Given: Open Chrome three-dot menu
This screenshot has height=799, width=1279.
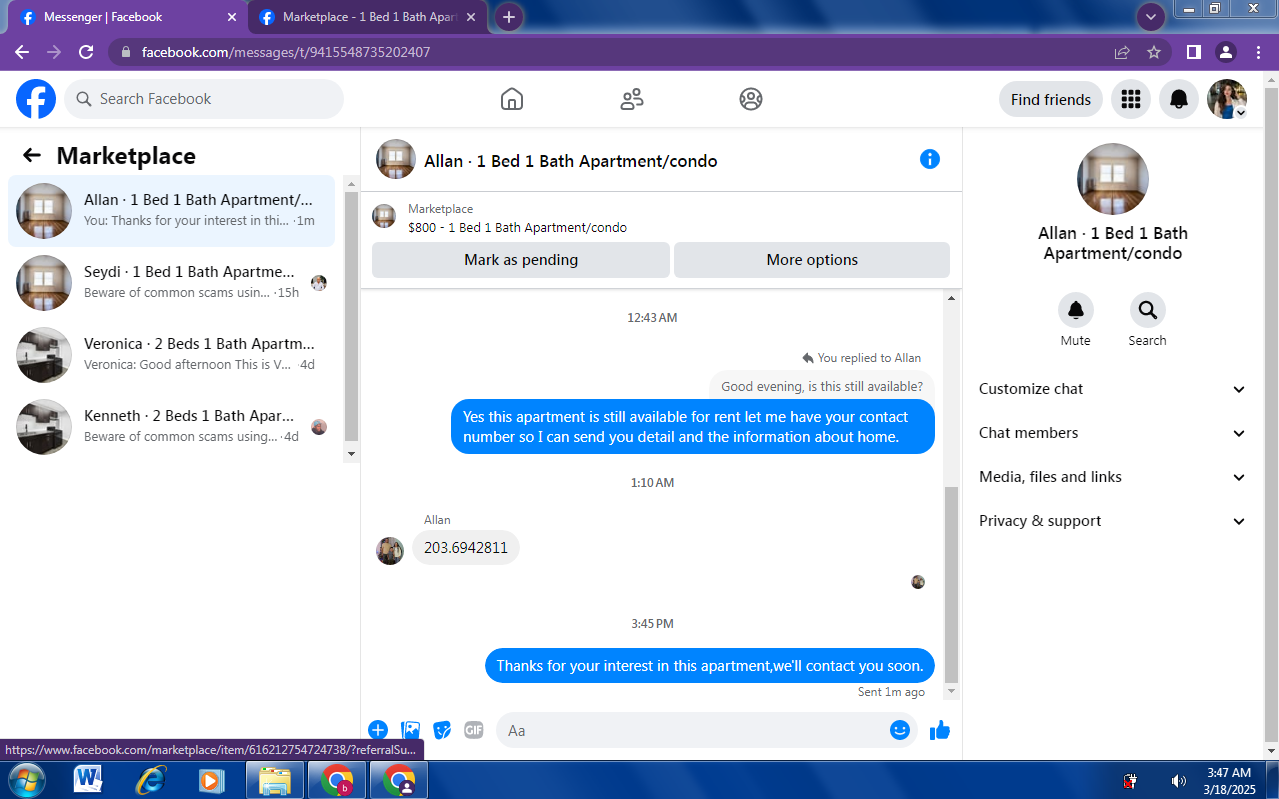Looking at the screenshot, I should [1258, 52].
